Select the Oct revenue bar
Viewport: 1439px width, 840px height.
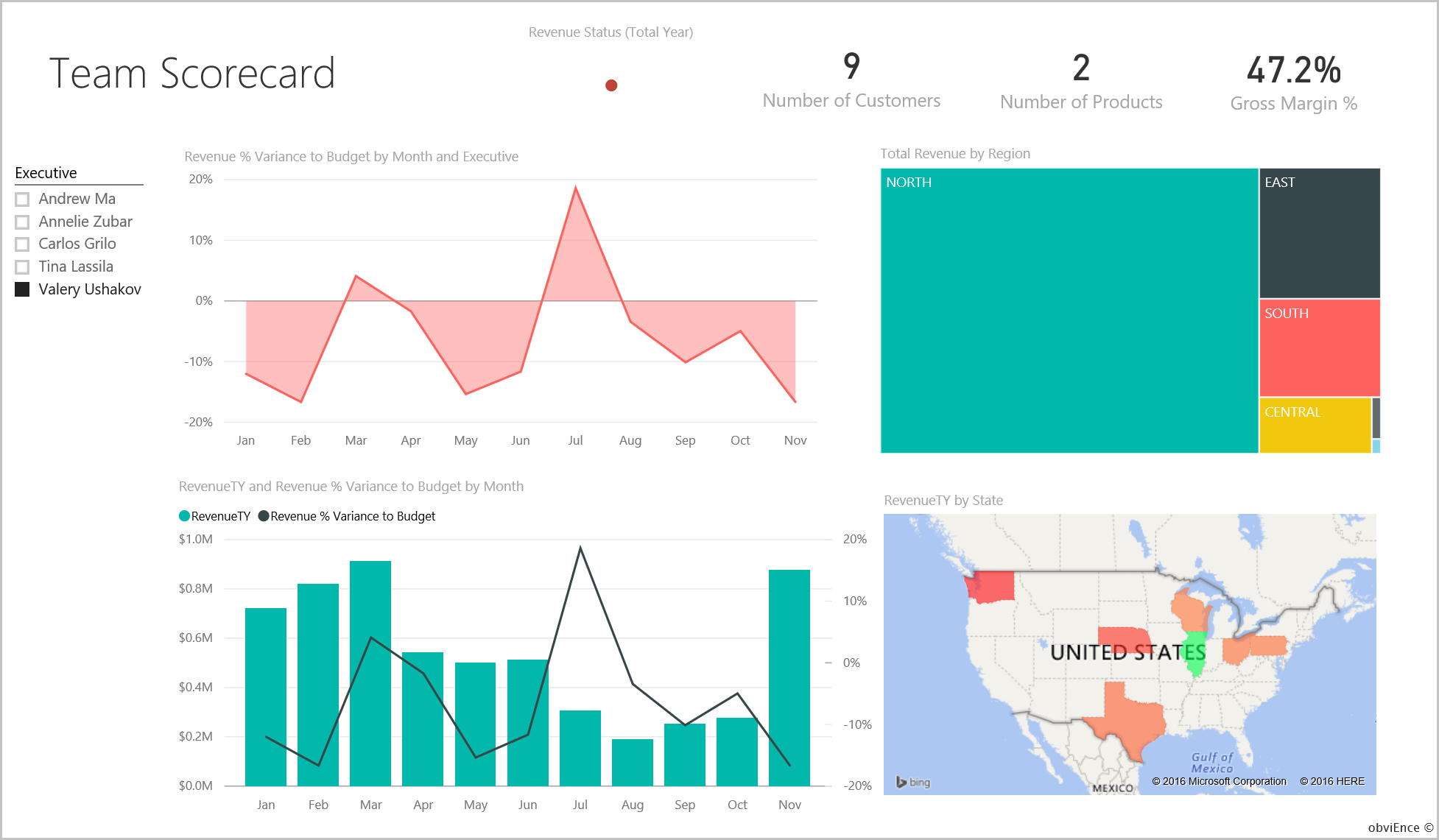[737, 752]
